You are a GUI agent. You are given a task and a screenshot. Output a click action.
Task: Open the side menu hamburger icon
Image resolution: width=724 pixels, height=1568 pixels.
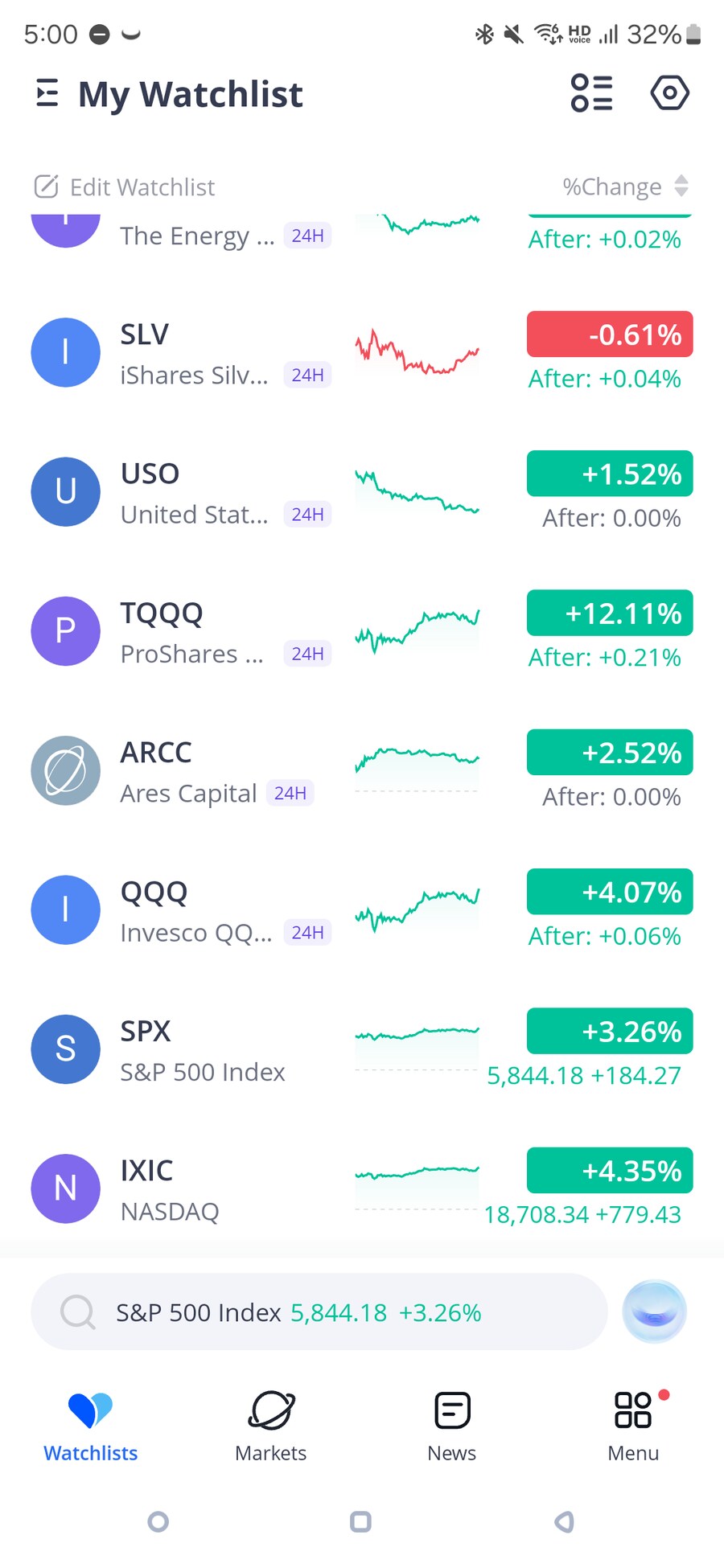point(47,93)
